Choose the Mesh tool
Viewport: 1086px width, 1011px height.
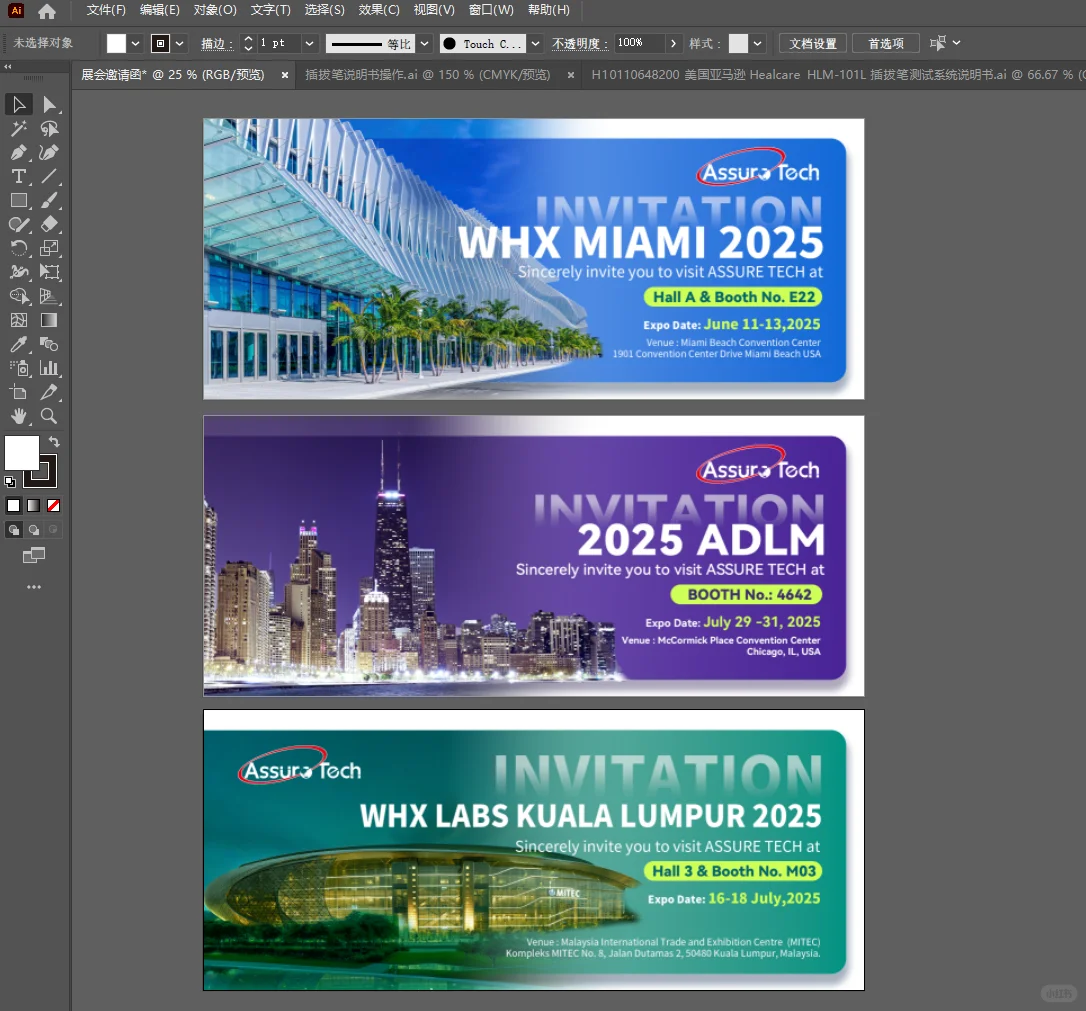tap(19, 320)
